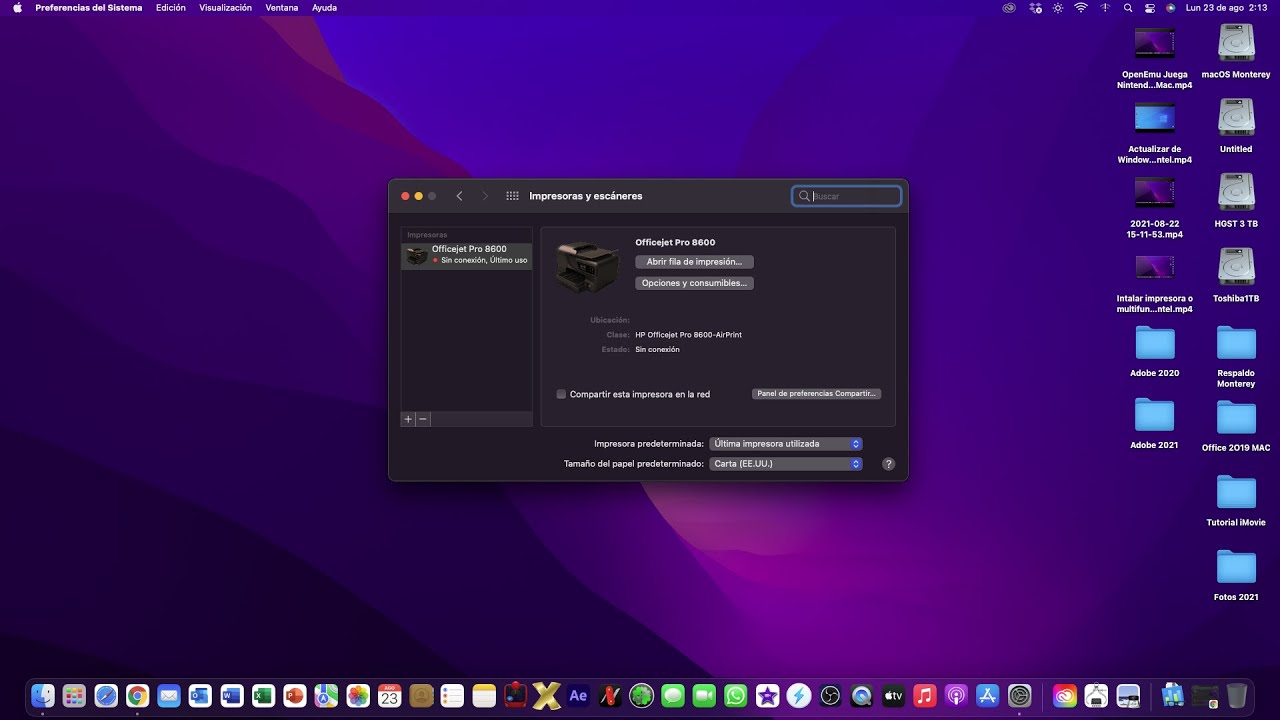
Task: Open WhatsApp from the dock
Action: (736, 696)
